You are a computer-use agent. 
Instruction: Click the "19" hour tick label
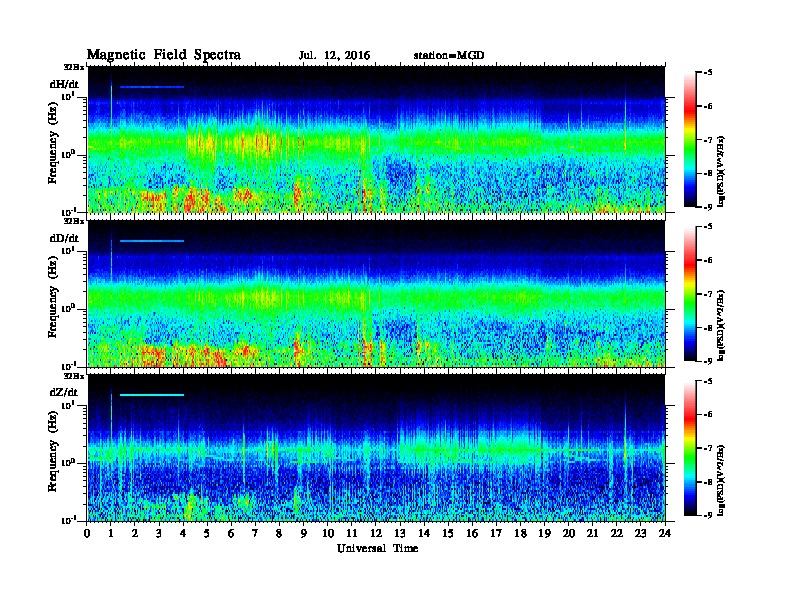544,534
